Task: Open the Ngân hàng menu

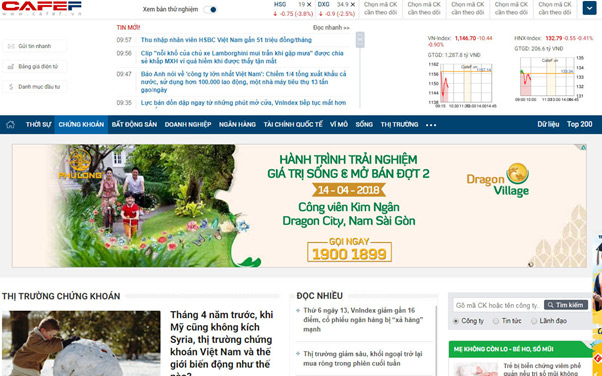Action: (x=237, y=124)
